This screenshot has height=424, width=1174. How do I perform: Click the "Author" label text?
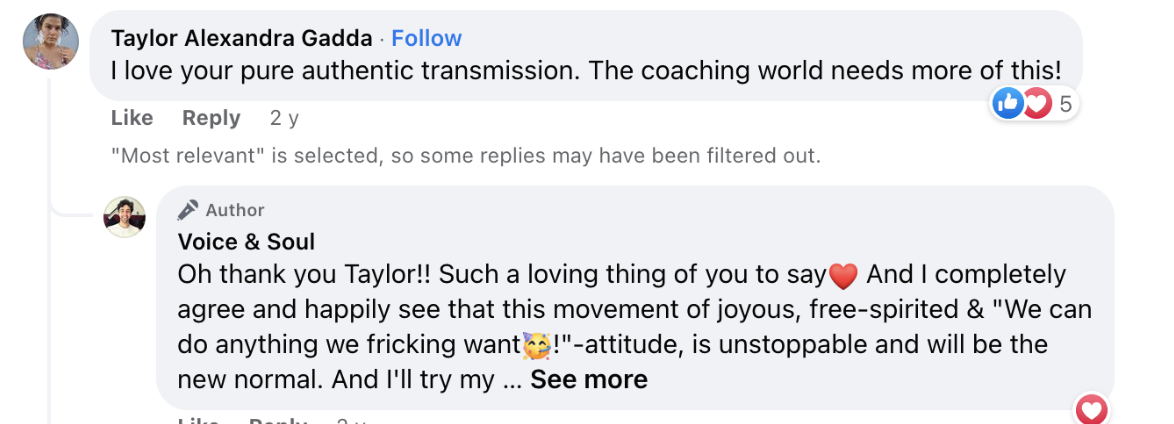(x=235, y=210)
